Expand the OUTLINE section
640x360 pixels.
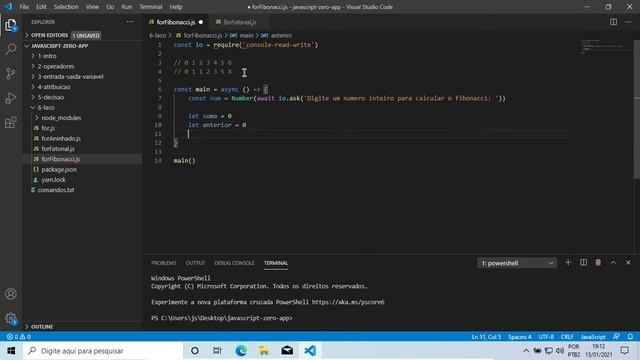point(82,327)
